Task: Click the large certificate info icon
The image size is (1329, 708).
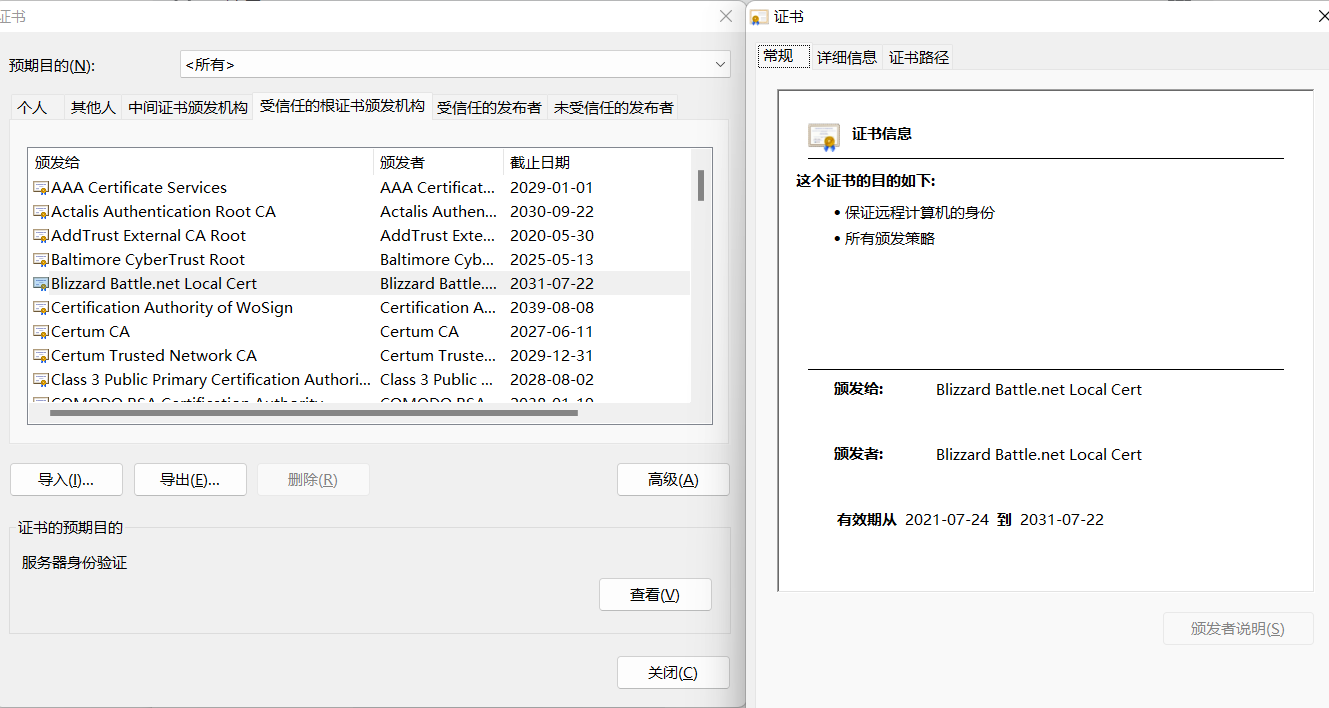Action: click(x=824, y=136)
